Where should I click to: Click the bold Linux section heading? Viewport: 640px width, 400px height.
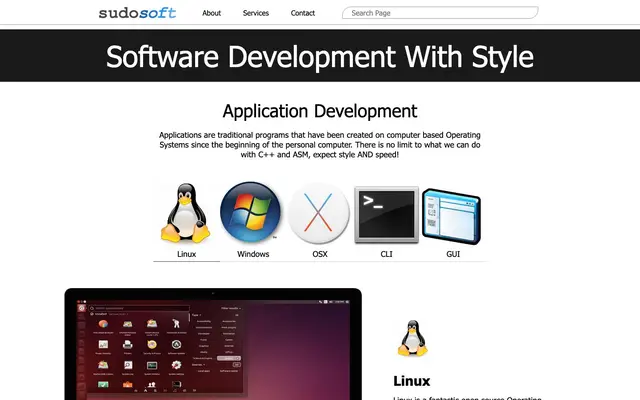(x=411, y=381)
